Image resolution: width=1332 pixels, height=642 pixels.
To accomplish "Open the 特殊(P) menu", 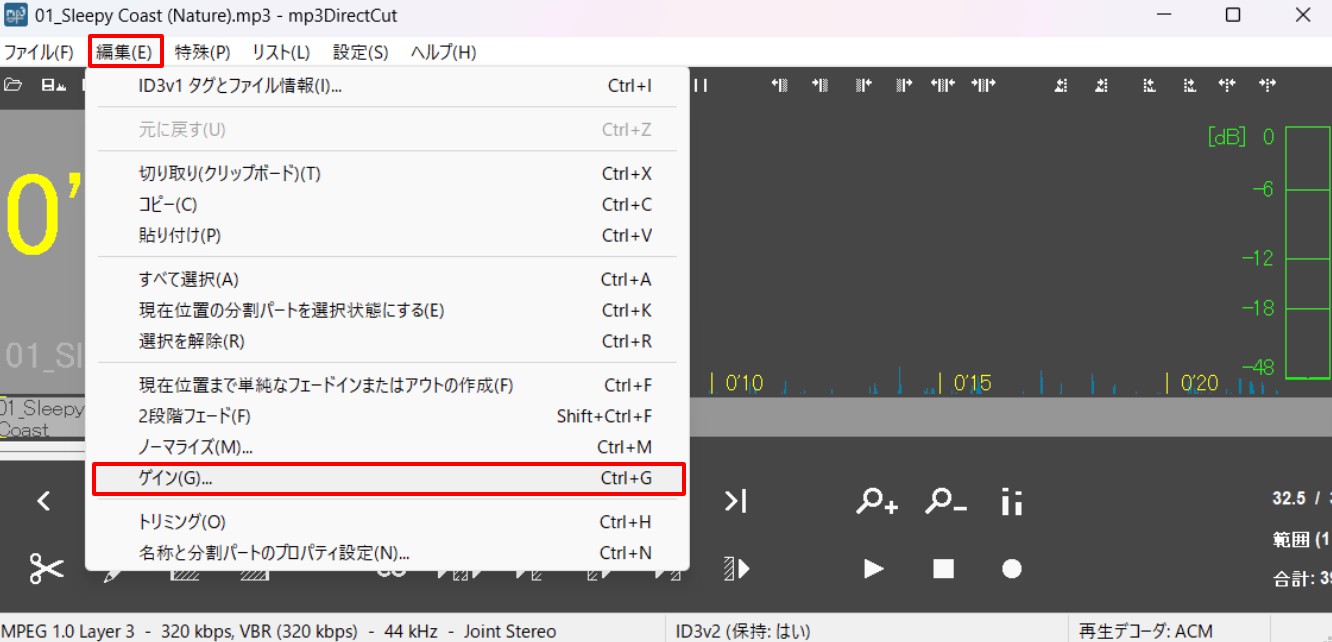I will point(203,52).
